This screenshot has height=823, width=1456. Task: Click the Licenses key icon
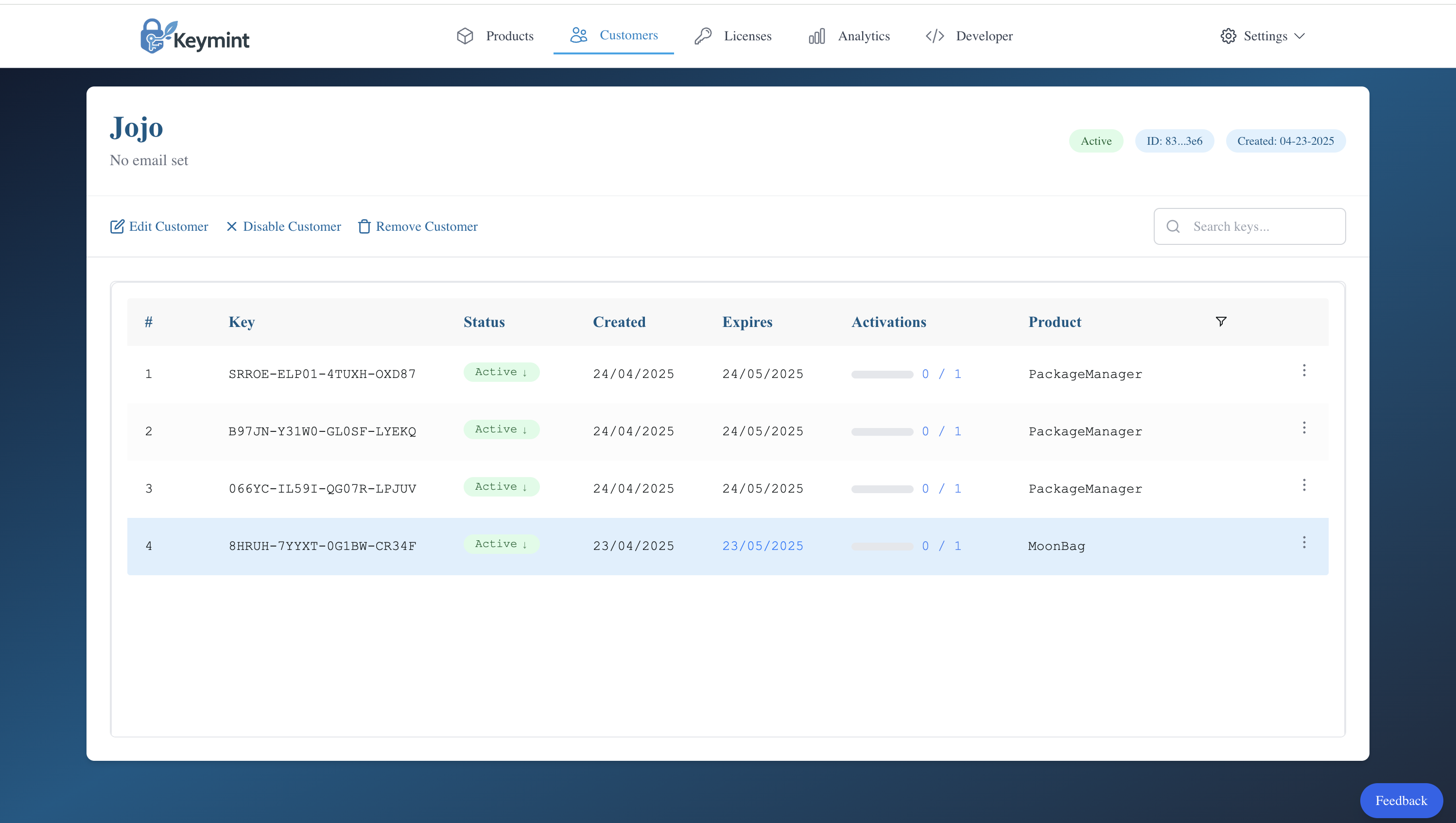[703, 36]
